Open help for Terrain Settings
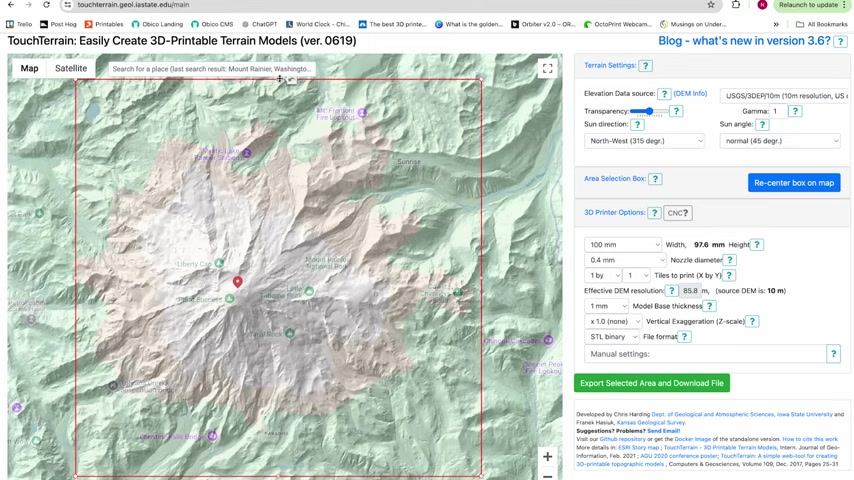 (646, 66)
